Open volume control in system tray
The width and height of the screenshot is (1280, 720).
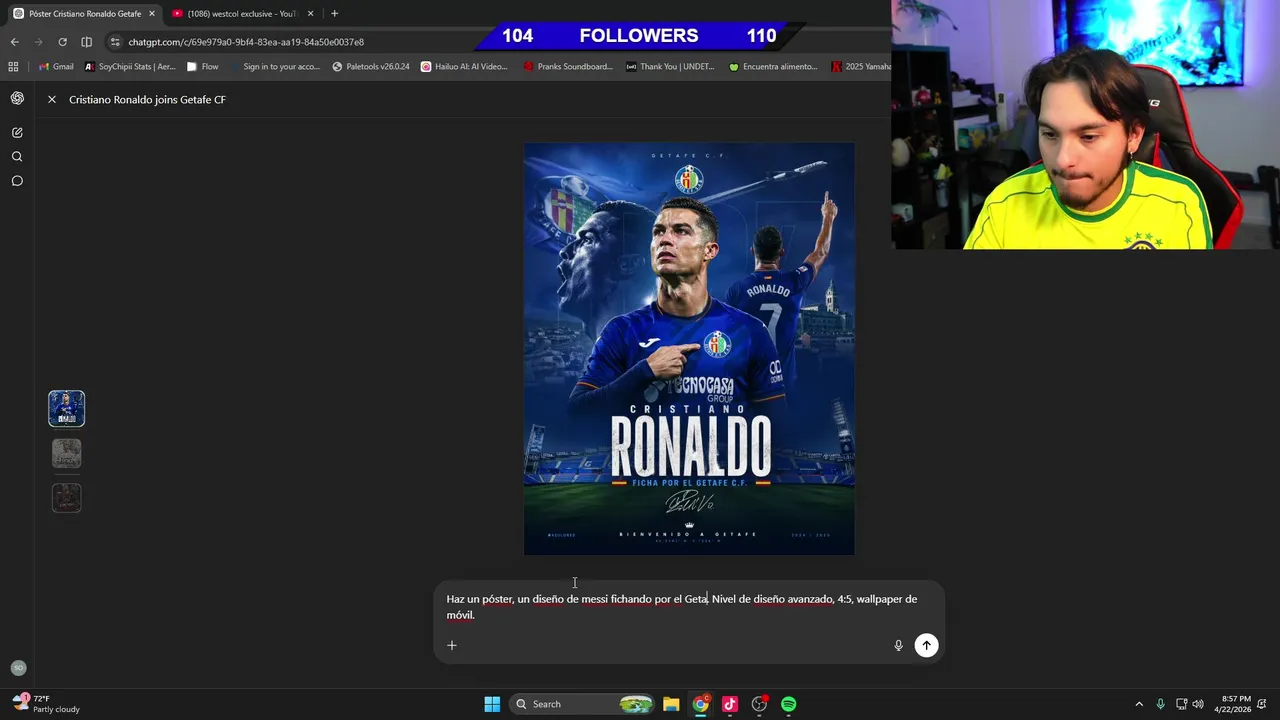coord(1198,704)
